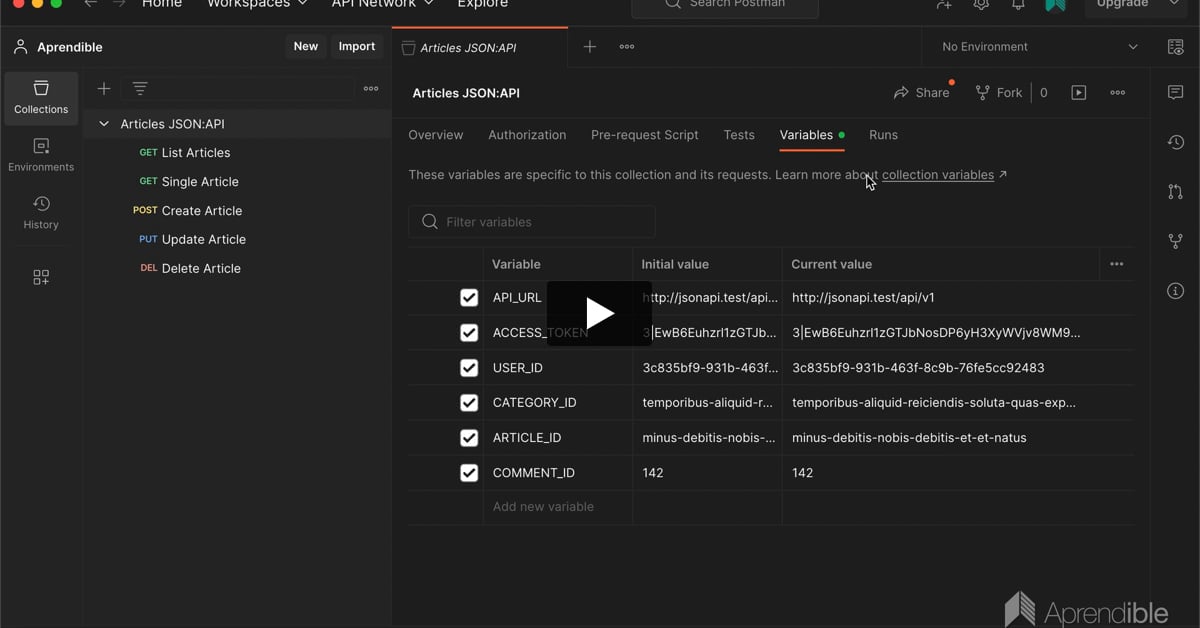Viewport: 1200px width, 628px height.
Task: Open notifications bell in top bar
Action: click(x=1018, y=5)
